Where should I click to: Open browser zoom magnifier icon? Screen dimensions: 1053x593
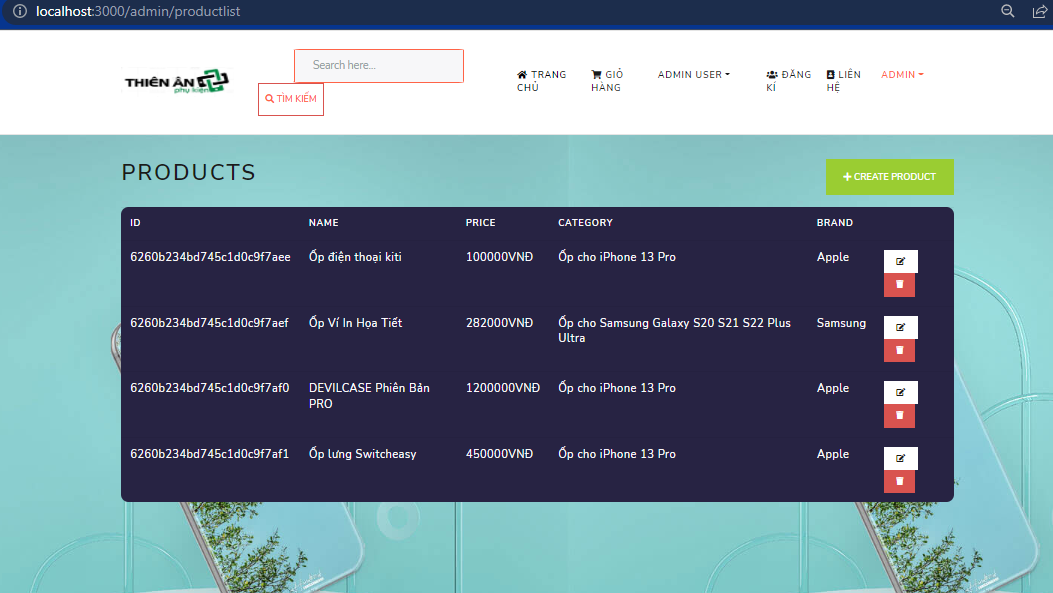pos(1007,11)
